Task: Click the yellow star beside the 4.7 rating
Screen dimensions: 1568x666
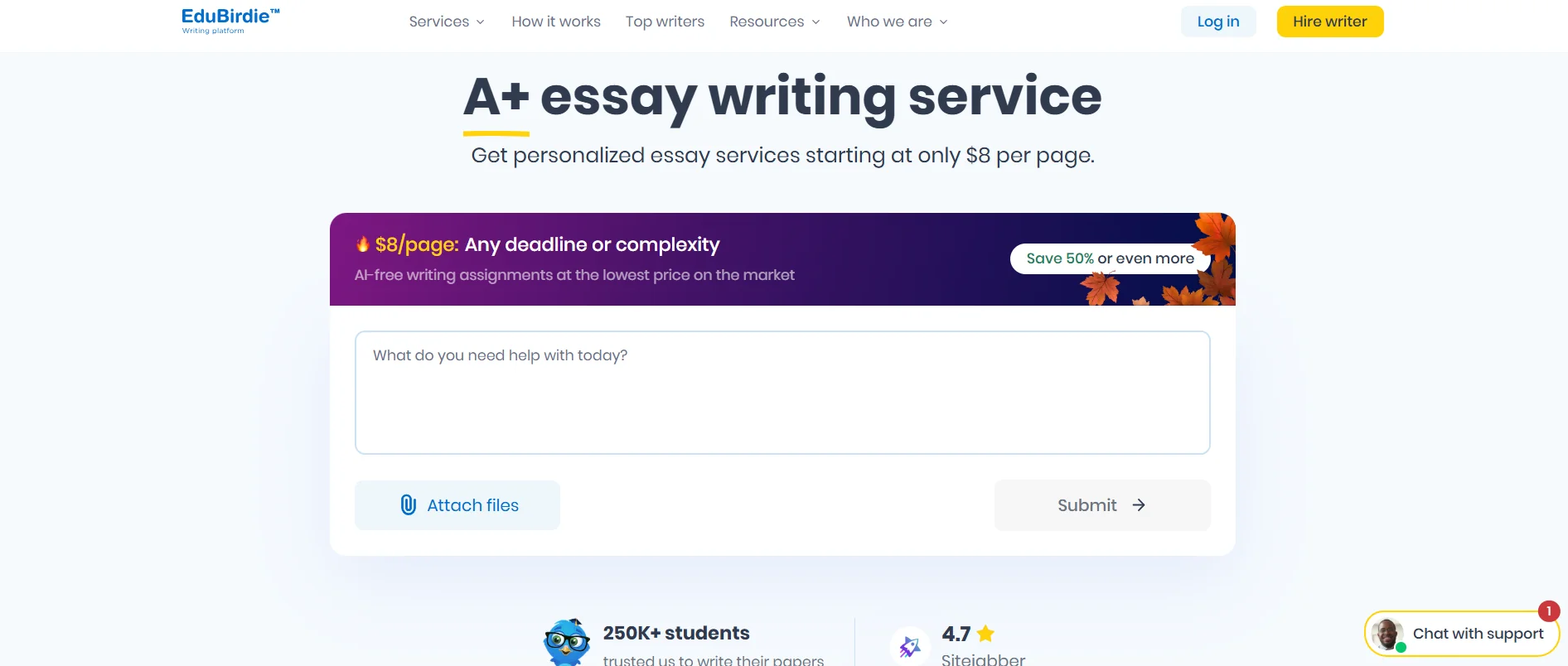Action: coord(985,633)
